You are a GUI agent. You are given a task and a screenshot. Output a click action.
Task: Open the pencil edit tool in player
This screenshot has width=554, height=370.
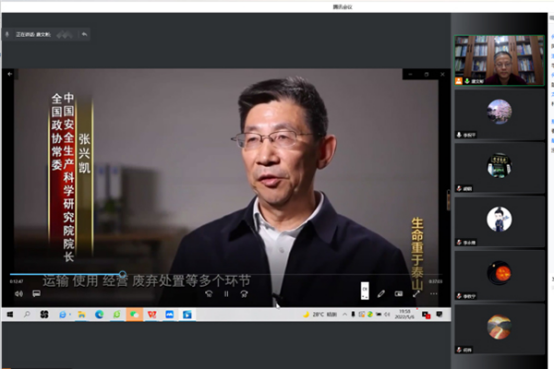tap(381, 294)
